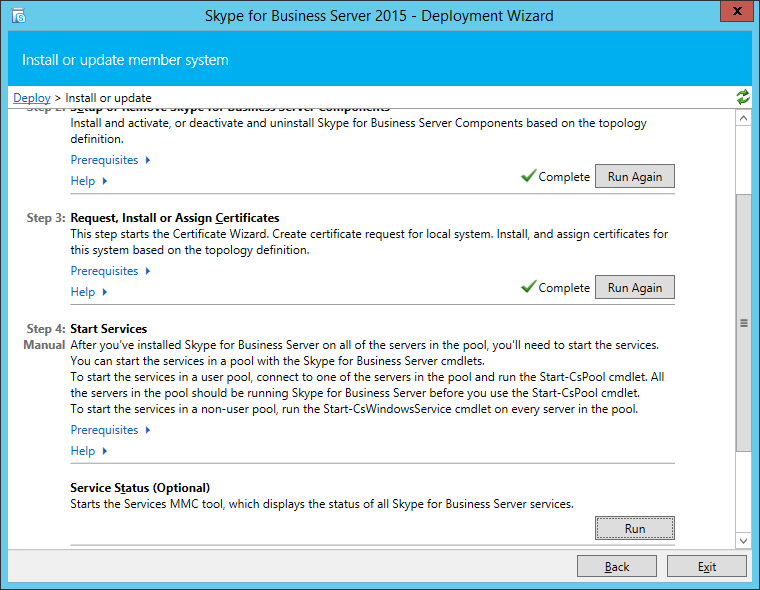The height and width of the screenshot is (590, 760).
Task: Select the 'Start Services' heading text
Action: tap(109, 329)
